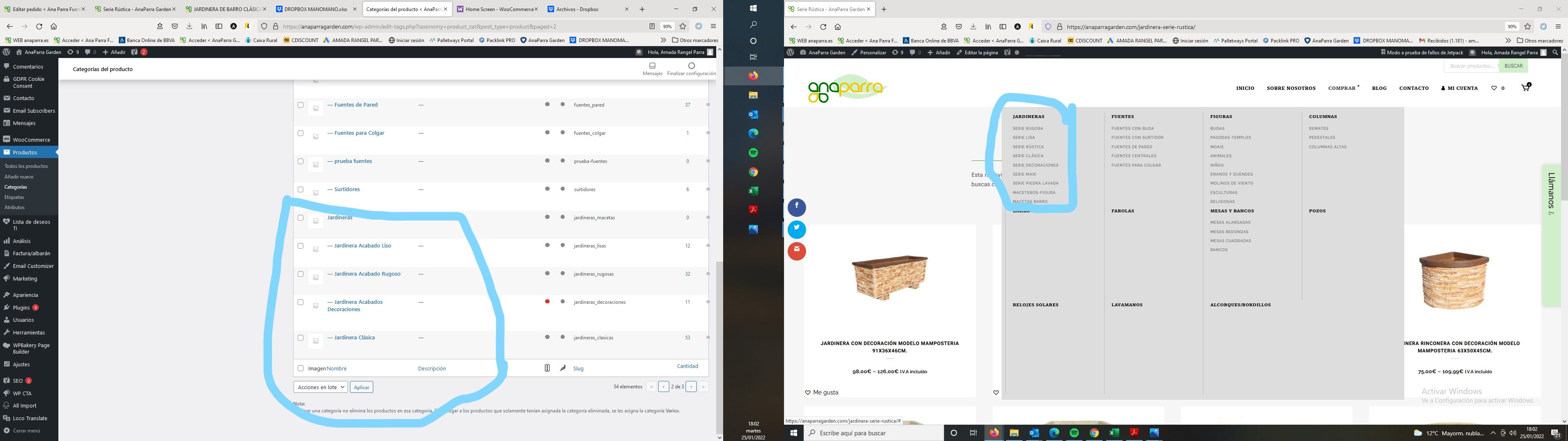Open Outlook icon in vertical taskbar strip
1568x441 pixels.
click(753, 114)
